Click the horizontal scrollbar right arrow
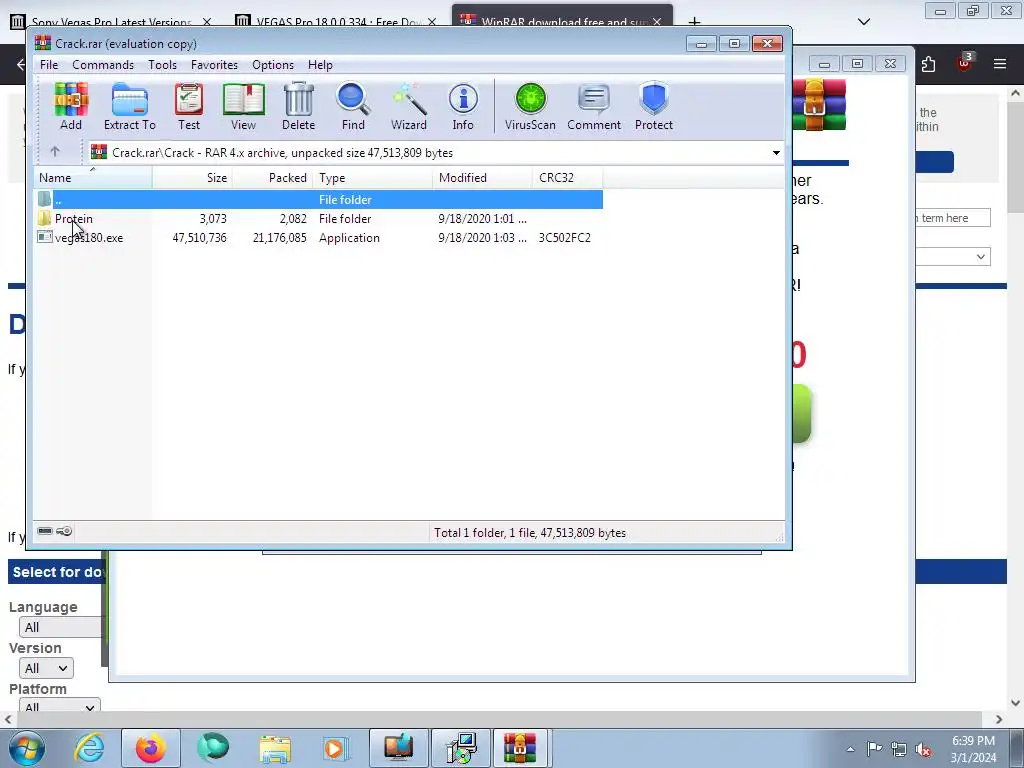Screen dimensions: 1024x768 point(999,719)
